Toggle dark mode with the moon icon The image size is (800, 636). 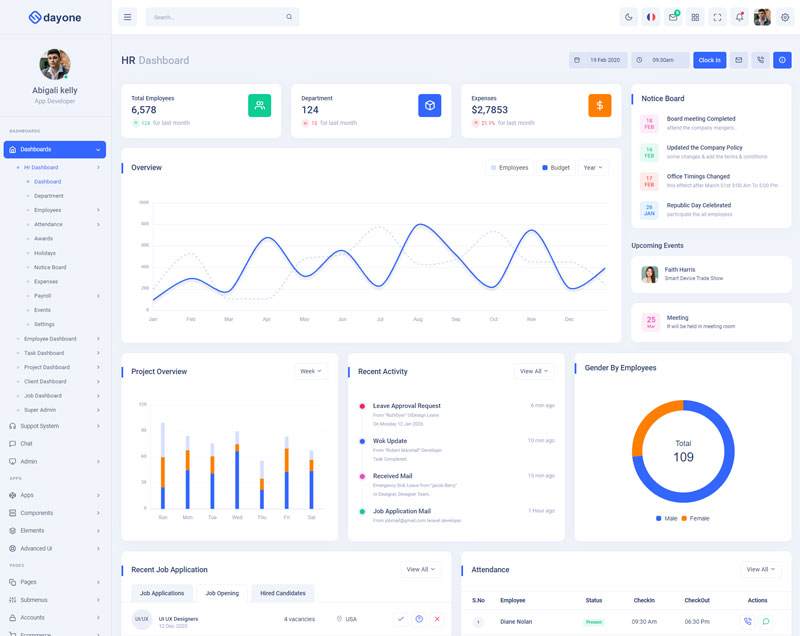pyautogui.click(x=628, y=17)
